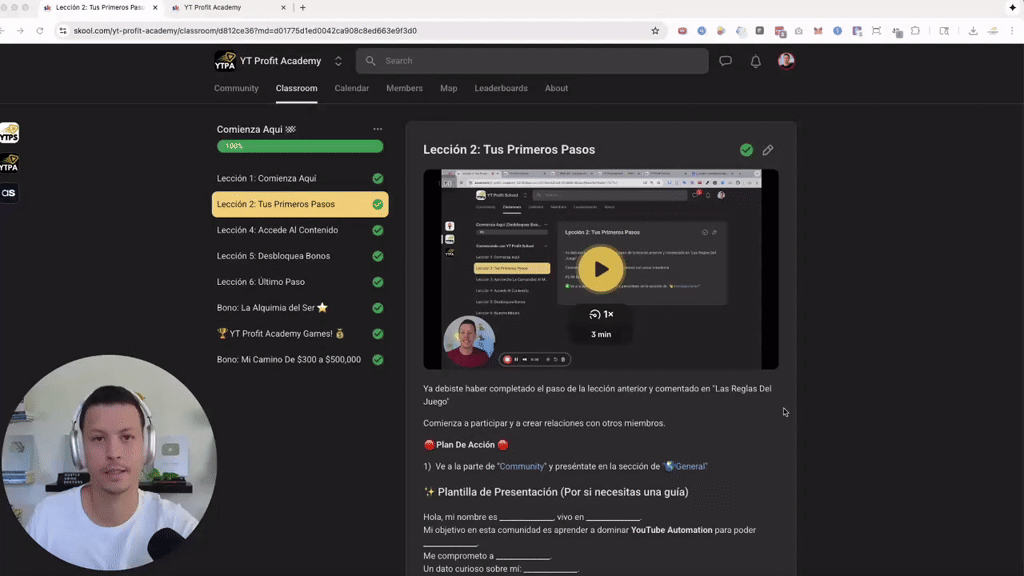
Task: Open browser three-dot menu
Action: [1012, 31]
